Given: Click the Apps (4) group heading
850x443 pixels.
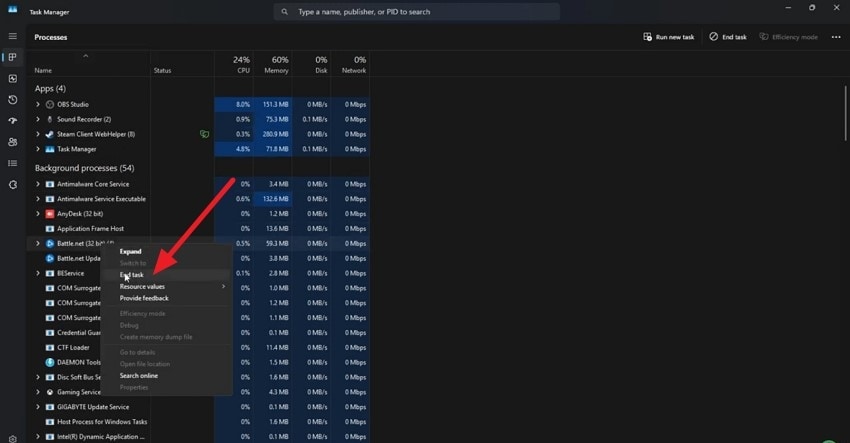Looking at the screenshot, I should 50,88.
